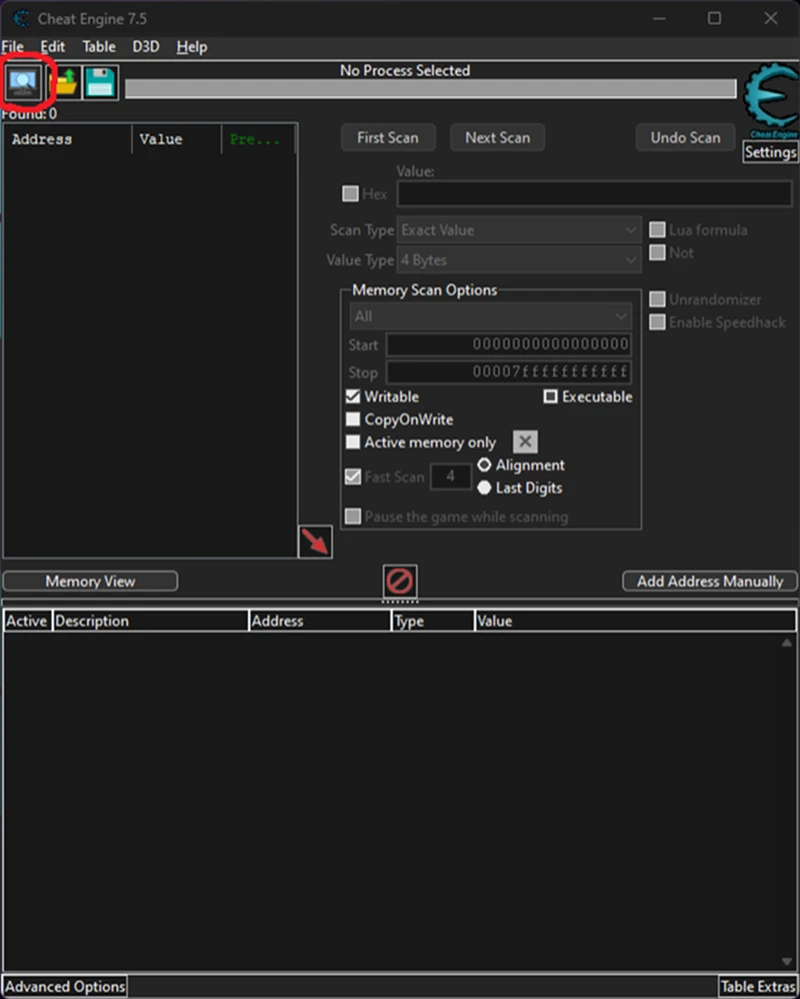Open the Scan Type dropdown
Screen dimensions: 800x999
pyautogui.click(x=519, y=230)
